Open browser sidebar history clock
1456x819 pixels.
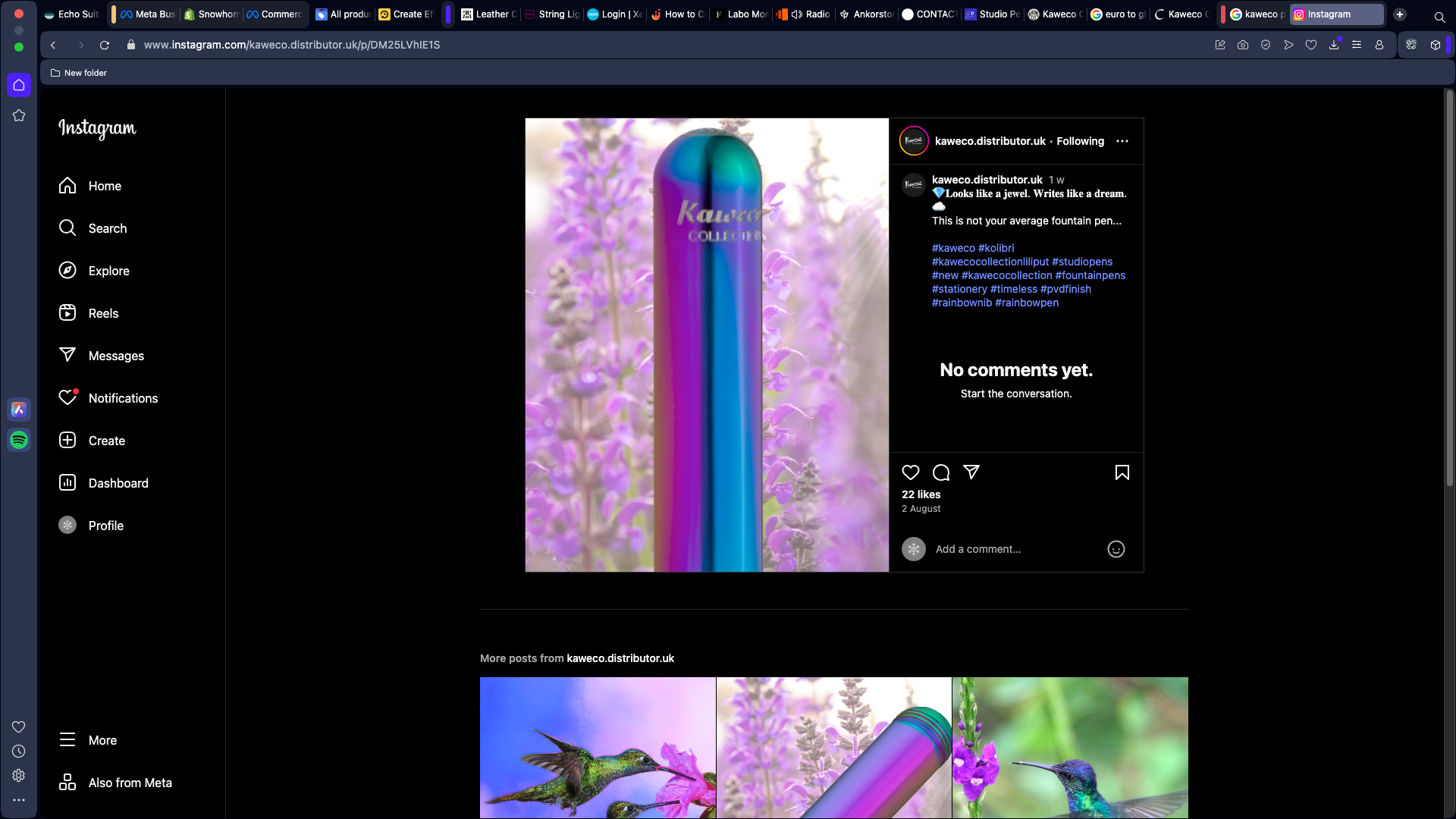[19, 752]
